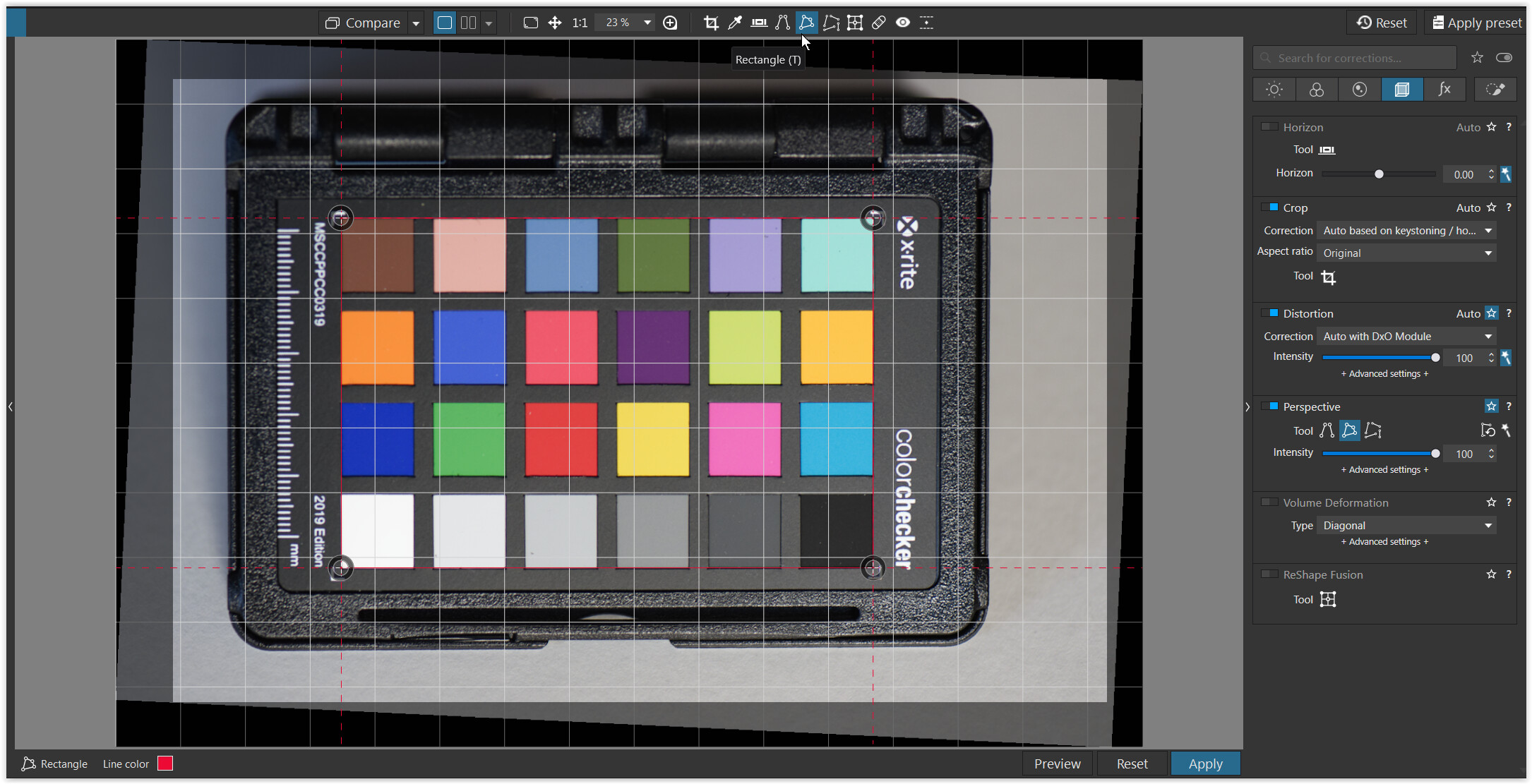Screen dimensions: 1532x784
Task: Open the Crop Correction dropdown
Action: coord(1406,231)
